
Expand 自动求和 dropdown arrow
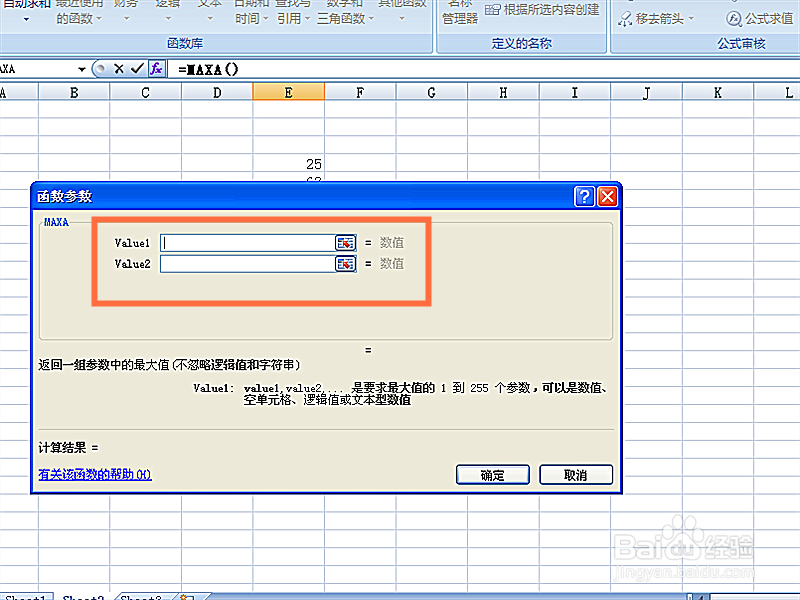pos(26,19)
